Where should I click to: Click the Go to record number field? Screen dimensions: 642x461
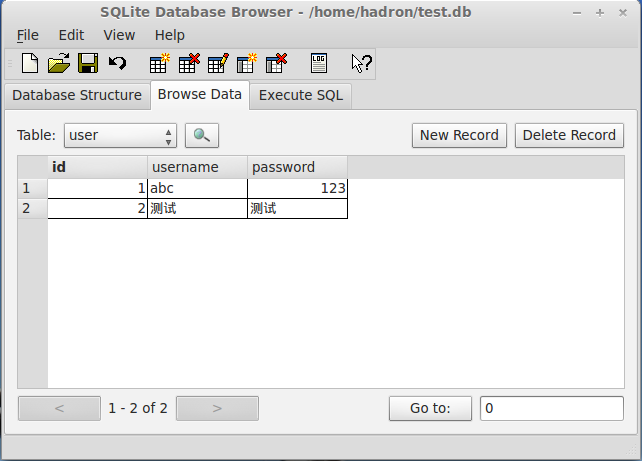coord(551,408)
